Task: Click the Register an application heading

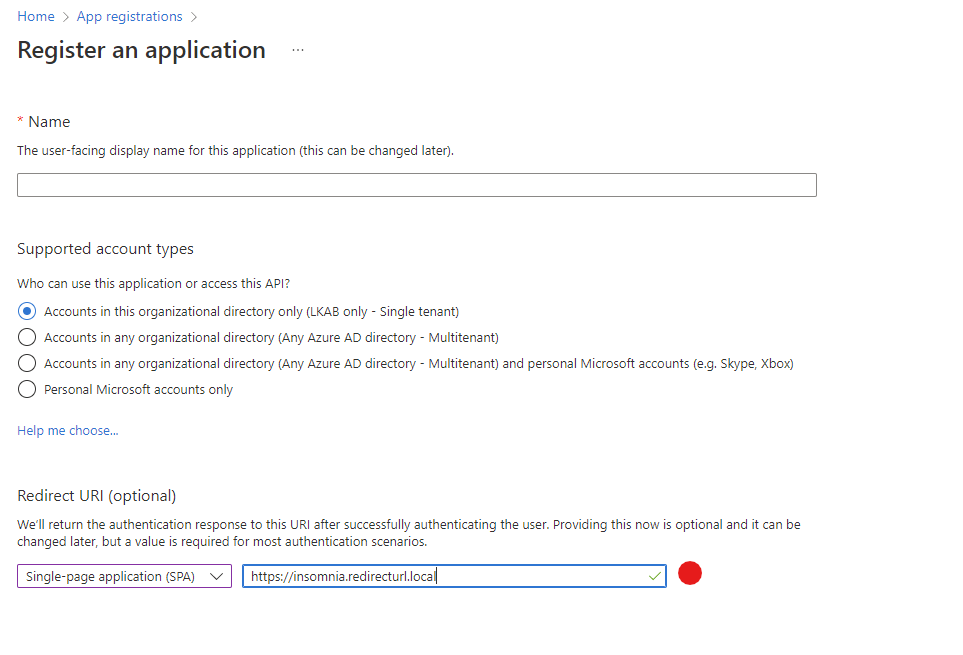Action: (x=140, y=49)
